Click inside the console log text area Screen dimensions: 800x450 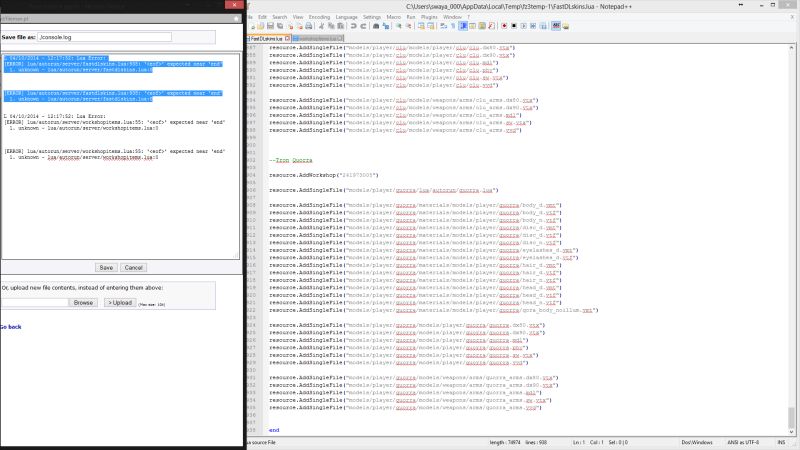click(120, 156)
